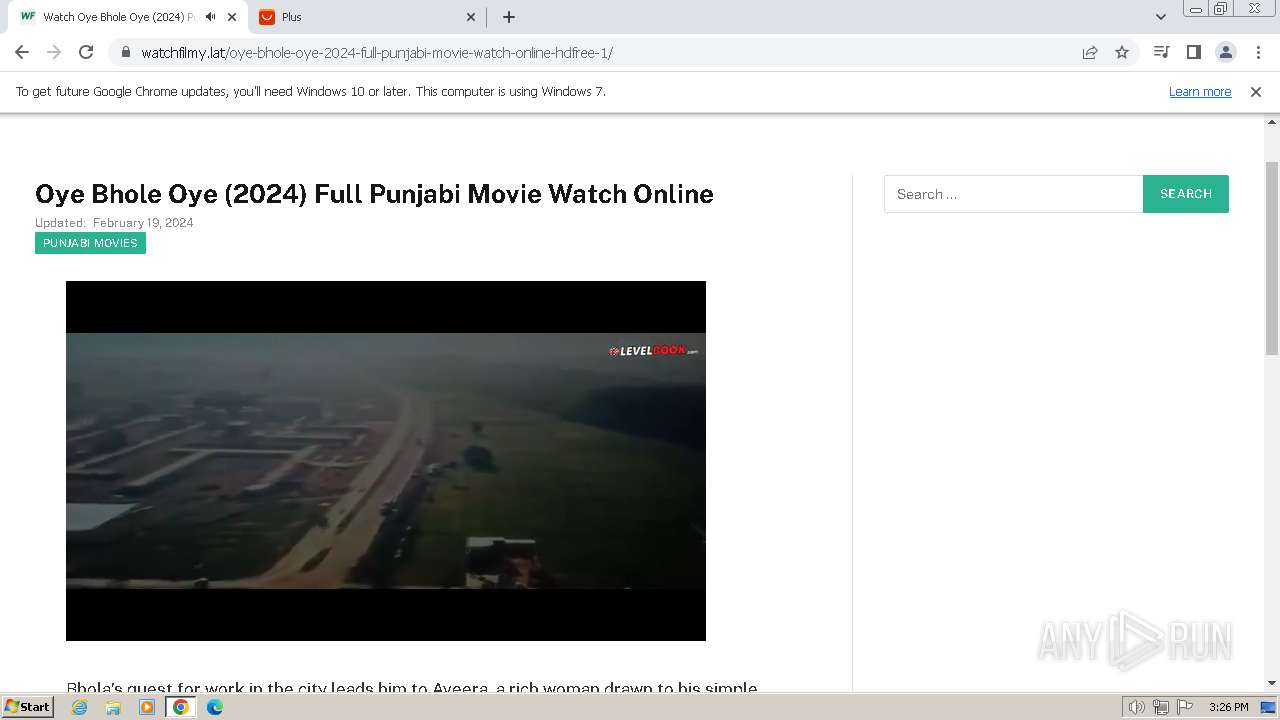
Task: Open Windows Explorer folder icon in taskbar
Action: click(113, 707)
